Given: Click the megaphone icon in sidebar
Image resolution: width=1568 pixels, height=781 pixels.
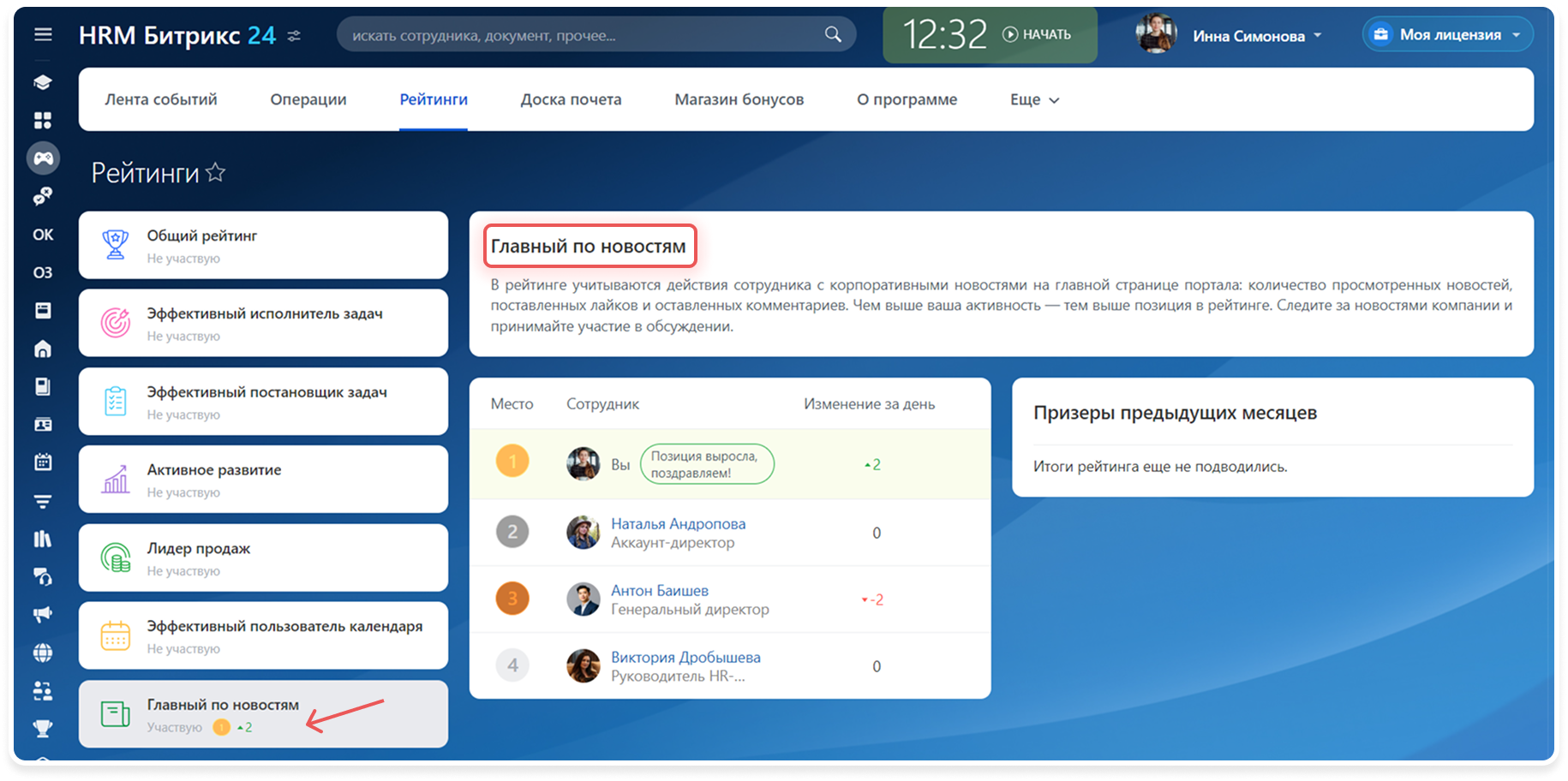Looking at the screenshot, I should click(x=43, y=614).
